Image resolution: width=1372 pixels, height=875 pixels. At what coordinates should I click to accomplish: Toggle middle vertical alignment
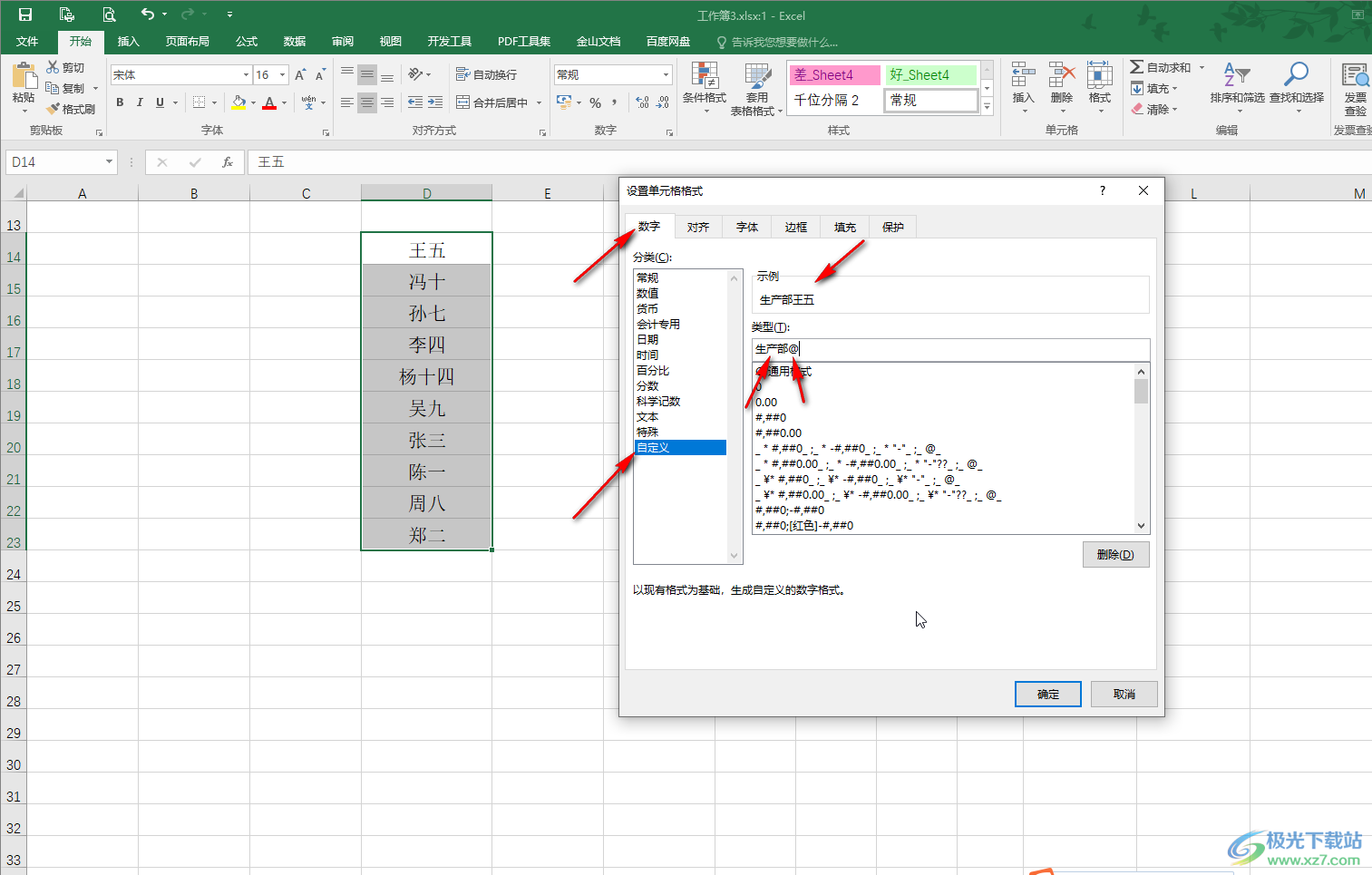point(367,74)
